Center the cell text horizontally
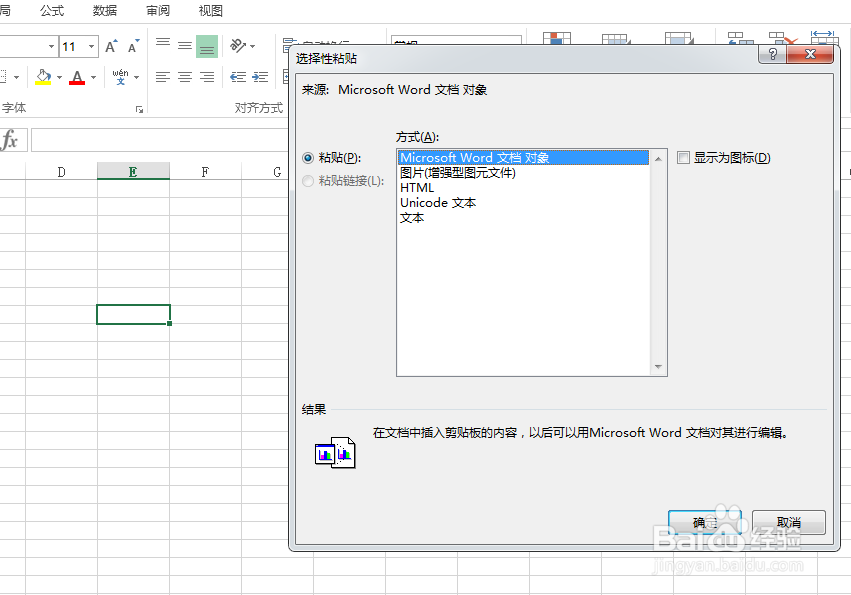 point(185,77)
